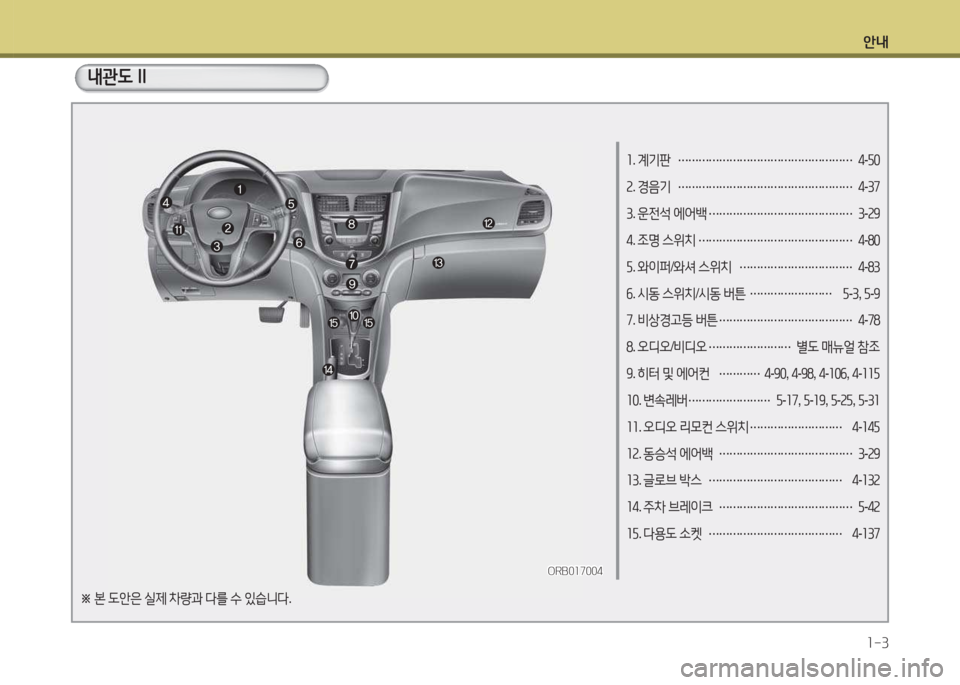Click the header label 안내
Viewport: 960px width, 685px height.
tap(876, 42)
